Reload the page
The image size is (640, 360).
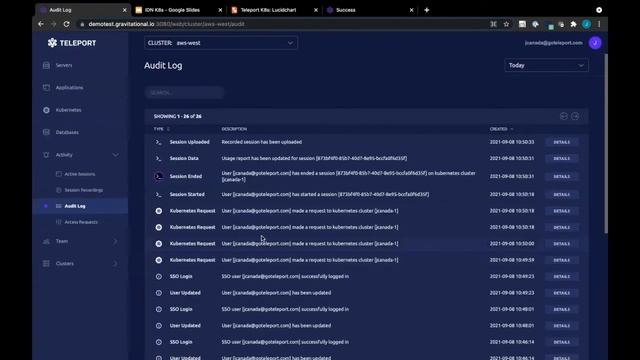pyautogui.click(x=67, y=24)
